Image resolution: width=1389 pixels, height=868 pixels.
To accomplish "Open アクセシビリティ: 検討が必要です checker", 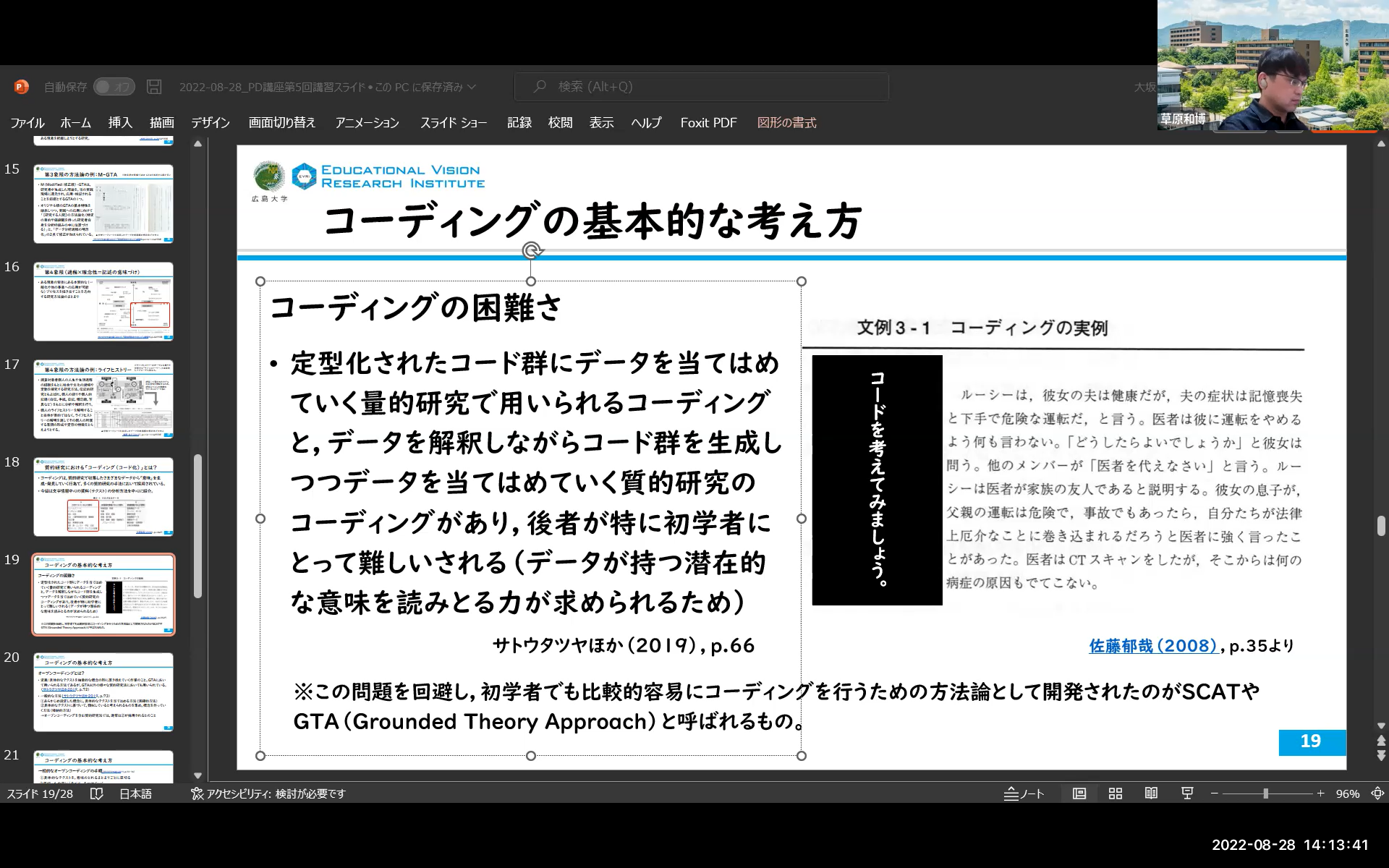I will (x=268, y=793).
